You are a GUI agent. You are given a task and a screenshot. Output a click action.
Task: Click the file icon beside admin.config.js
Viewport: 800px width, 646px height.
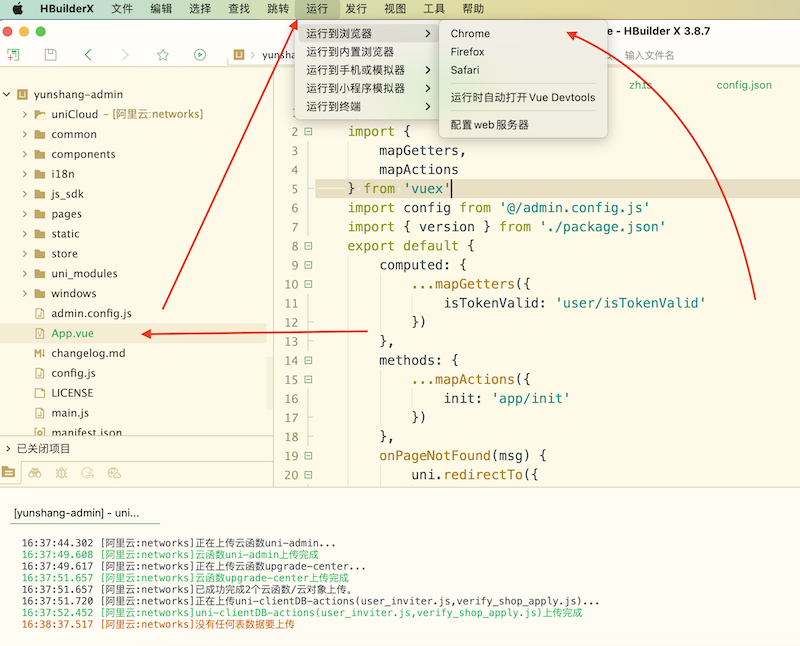click(x=40, y=313)
